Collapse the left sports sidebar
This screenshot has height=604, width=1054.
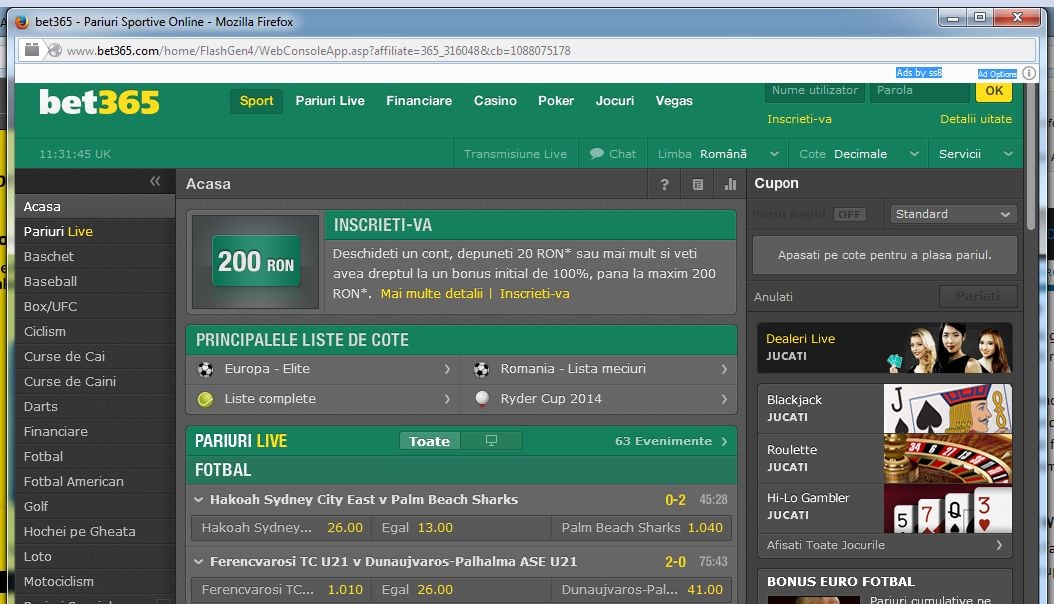click(x=155, y=181)
